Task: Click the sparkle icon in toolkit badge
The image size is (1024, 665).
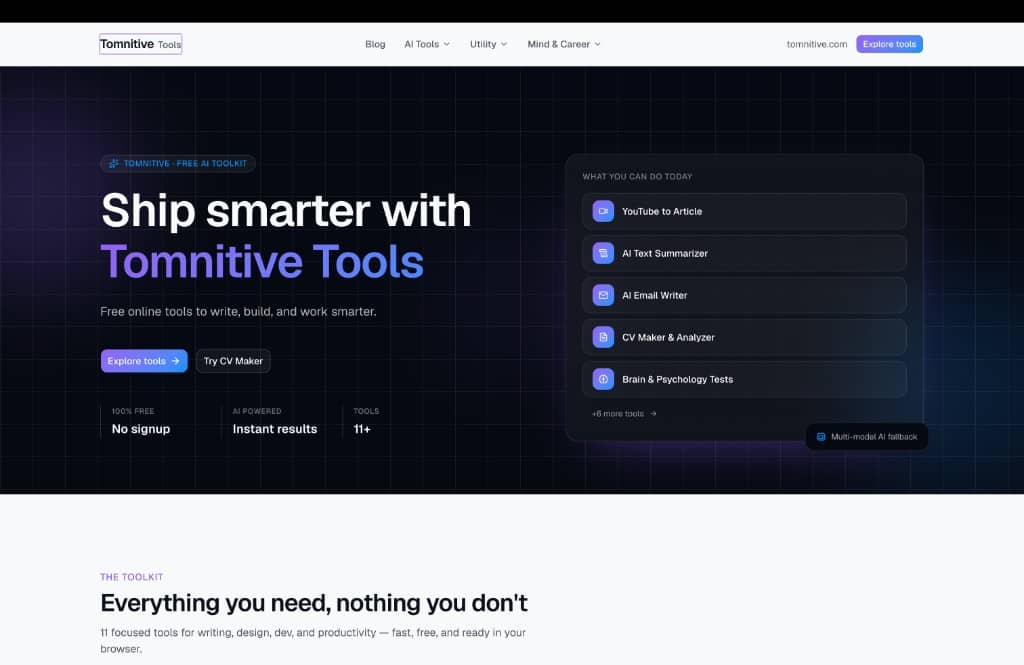Action: [x=114, y=163]
